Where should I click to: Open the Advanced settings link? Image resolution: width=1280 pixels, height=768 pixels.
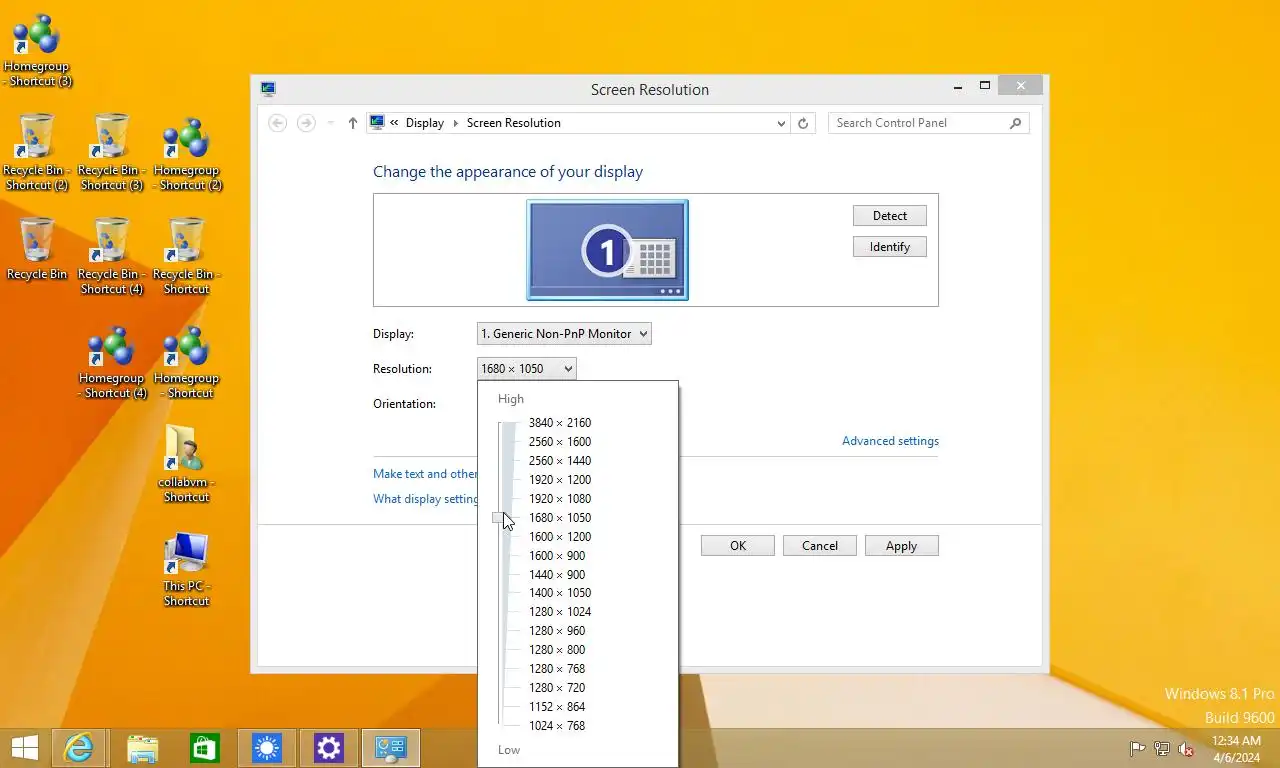pyautogui.click(x=890, y=441)
